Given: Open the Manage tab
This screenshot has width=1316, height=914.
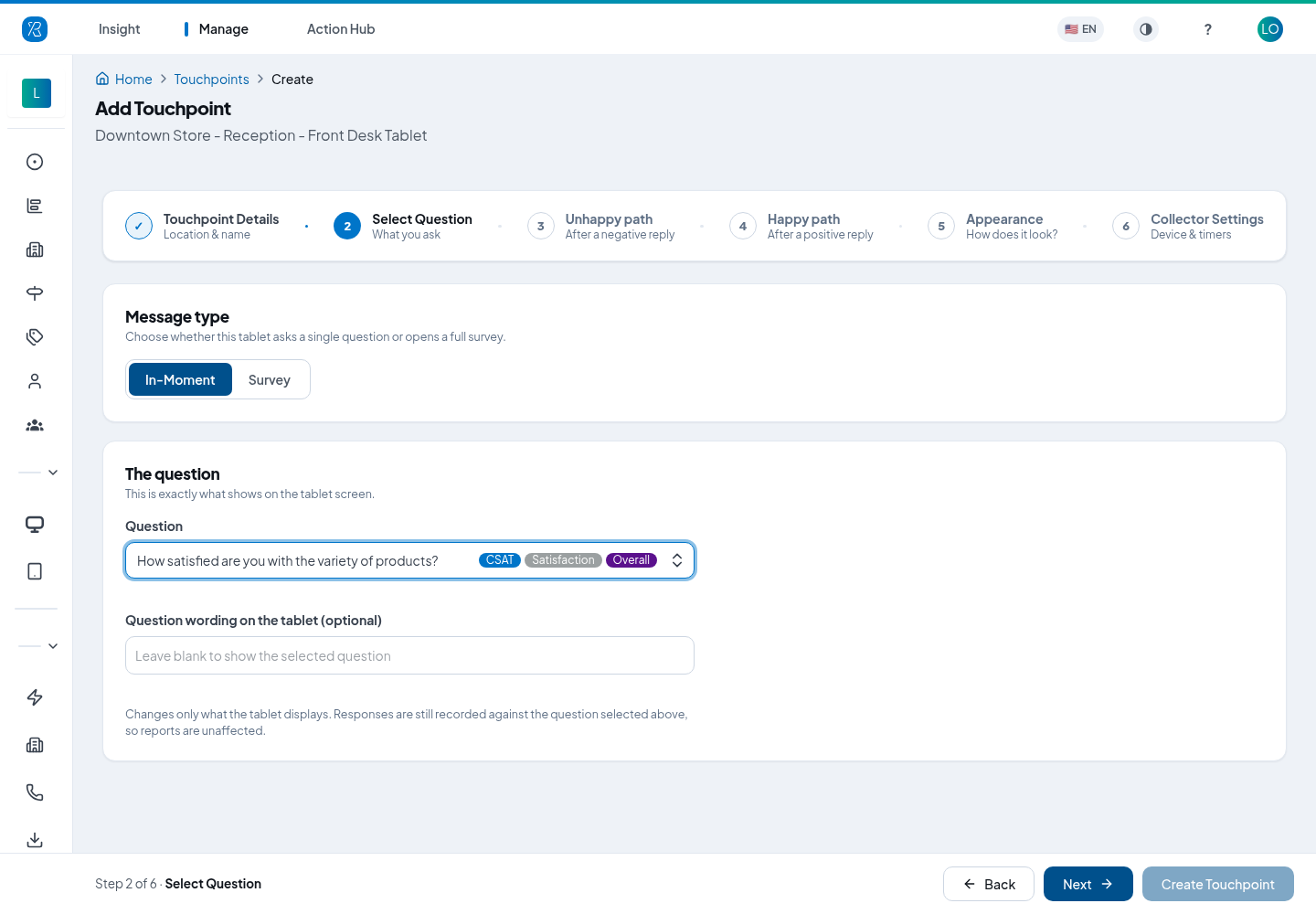Looking at the screenshot, I should click(x=224, y=29).
